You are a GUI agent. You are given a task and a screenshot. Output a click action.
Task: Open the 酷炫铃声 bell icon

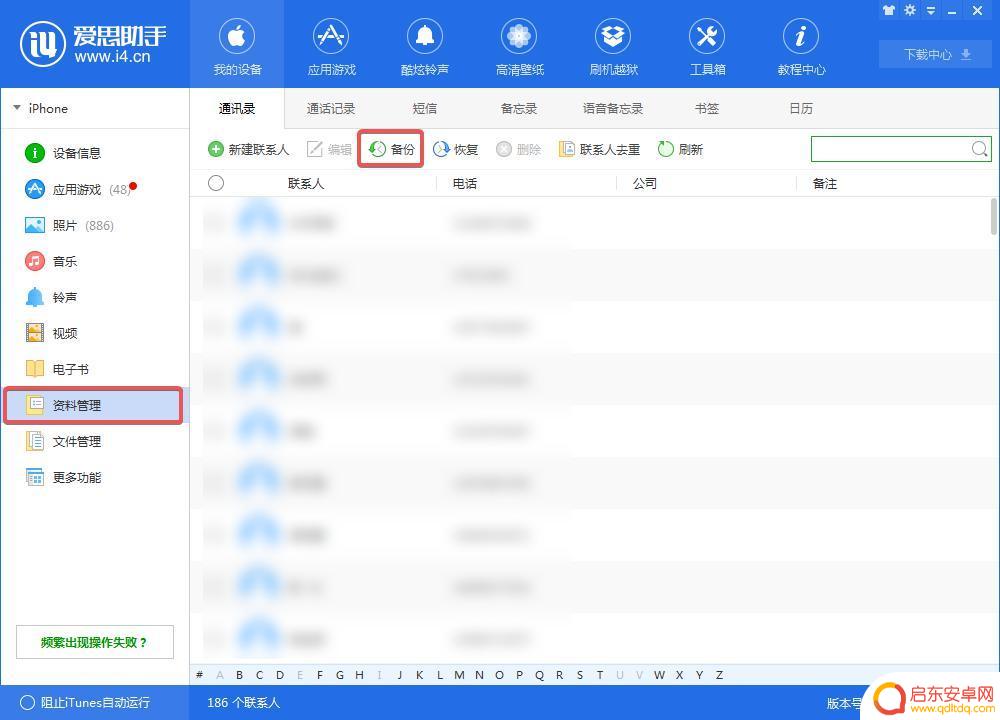(x=425, y=36)
